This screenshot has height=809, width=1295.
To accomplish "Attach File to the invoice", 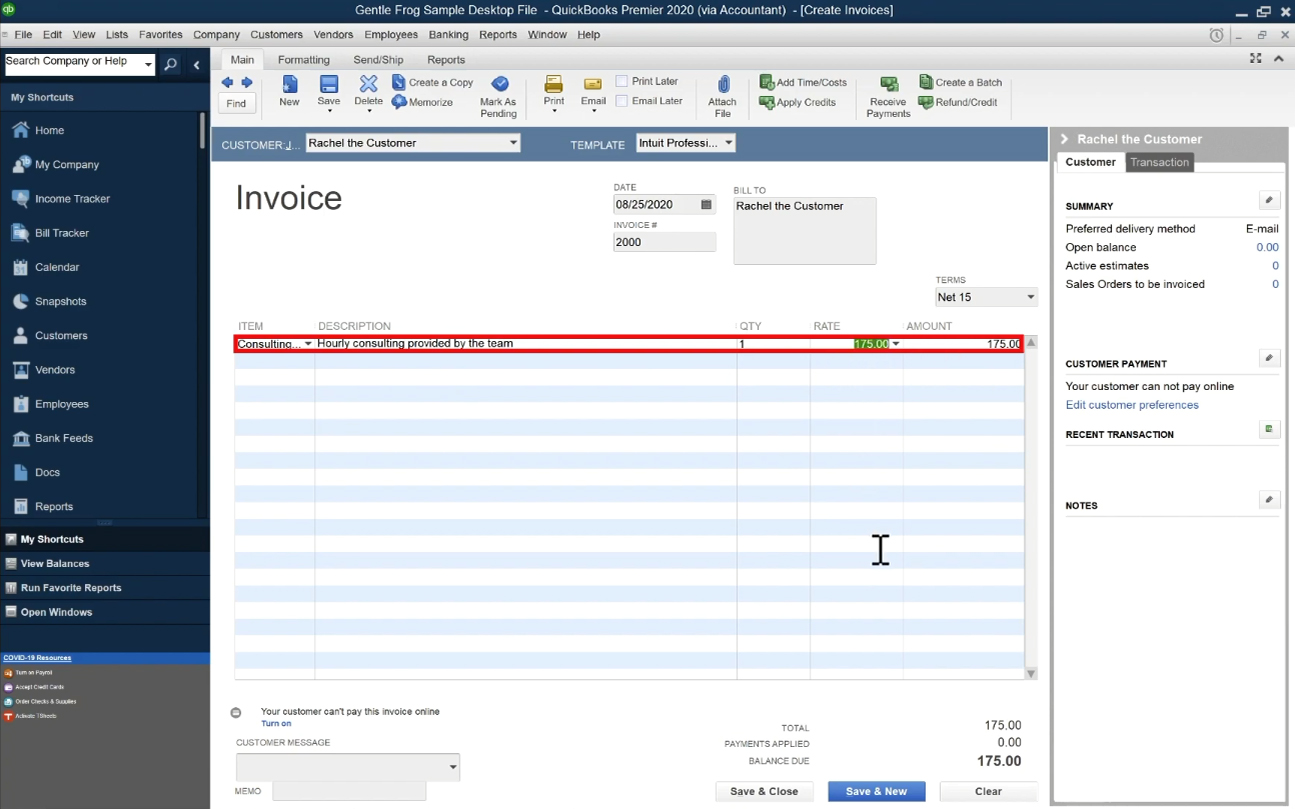I will pyautogui.click(x=722, y=96).
